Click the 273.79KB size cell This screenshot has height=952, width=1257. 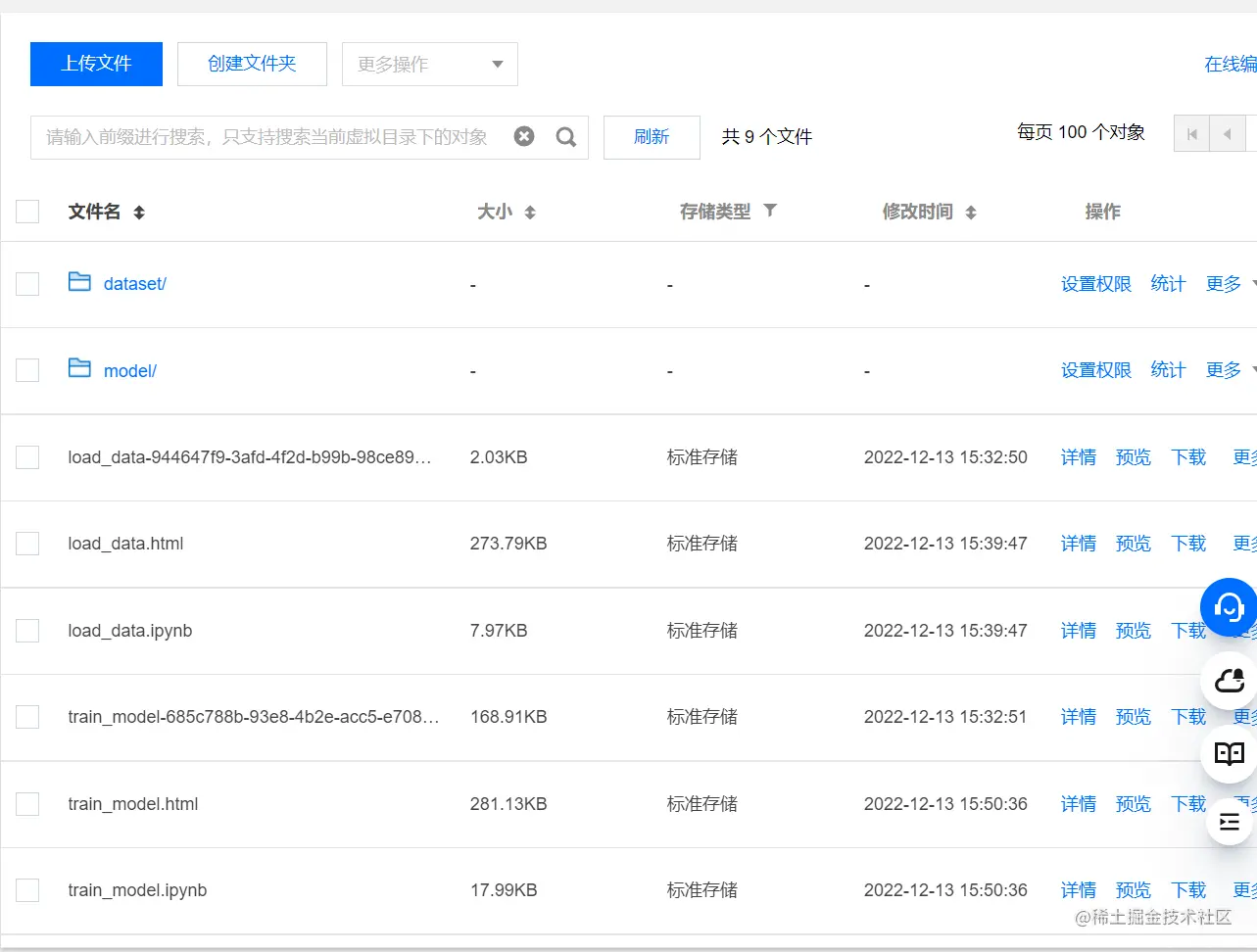[508, 544]
